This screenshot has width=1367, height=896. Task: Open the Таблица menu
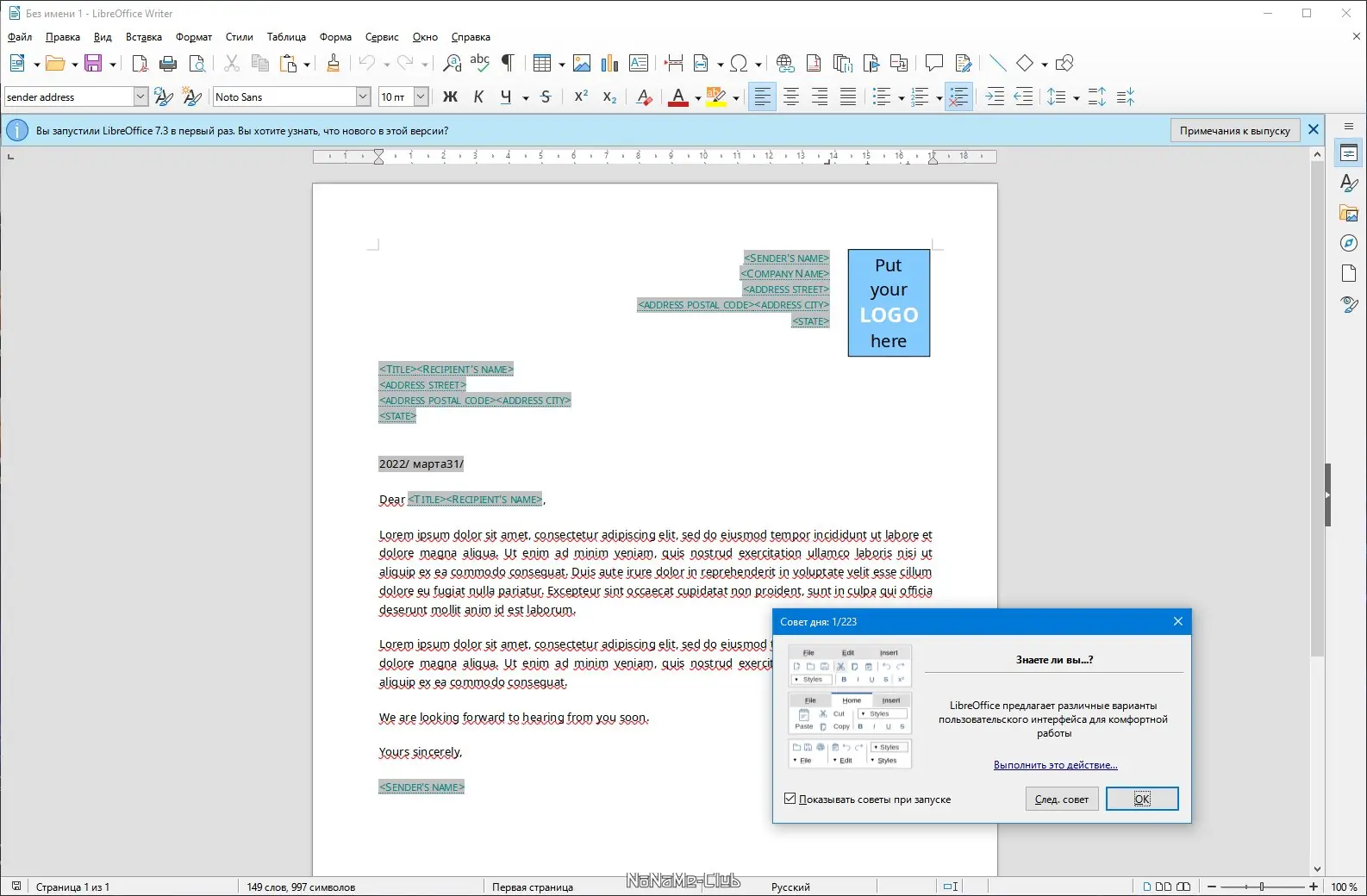point(286,37)
